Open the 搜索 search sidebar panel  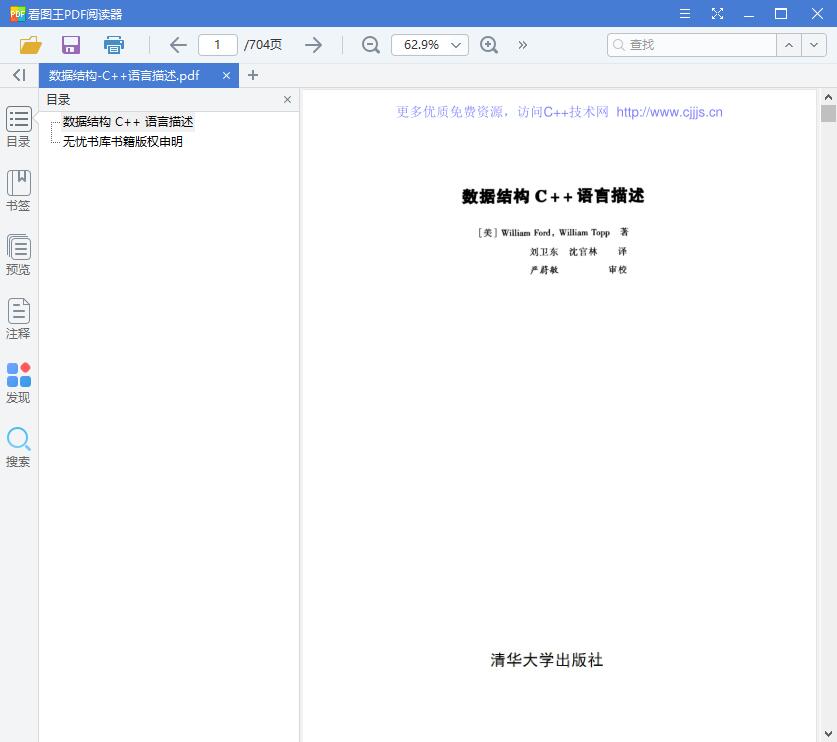tap(19, 447)
